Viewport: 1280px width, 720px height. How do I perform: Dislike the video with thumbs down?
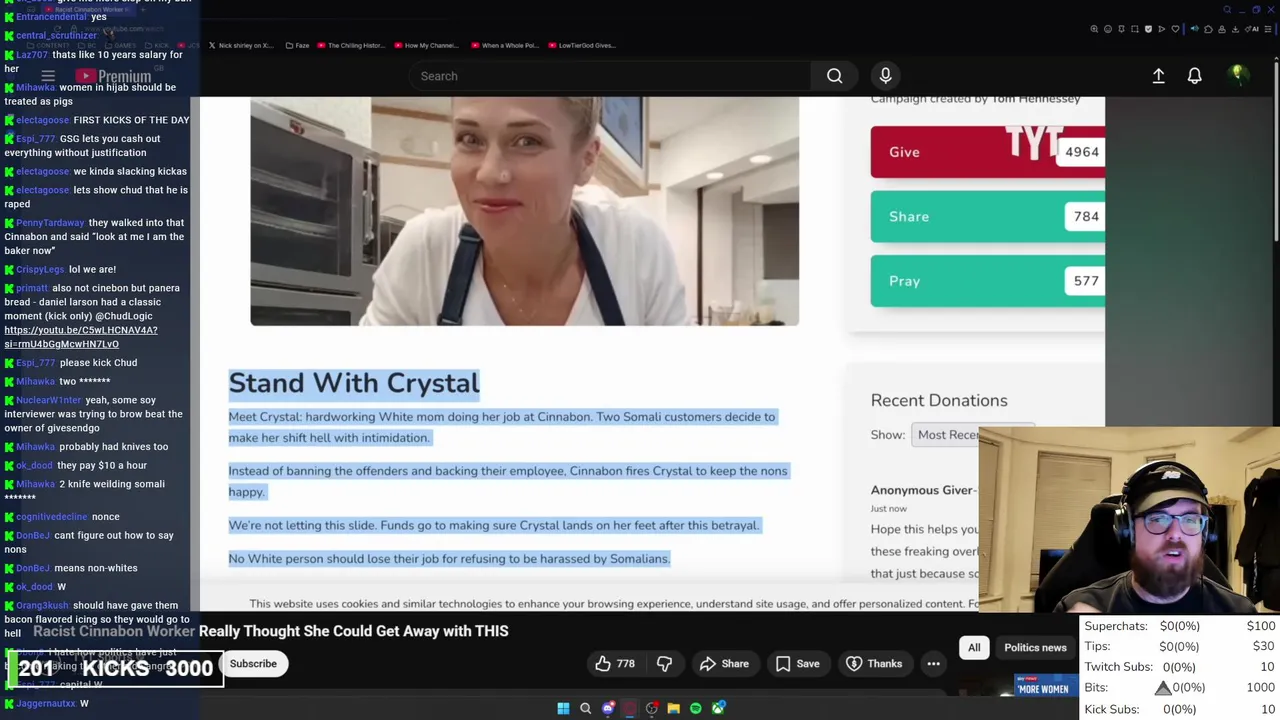tap(664, 664)
